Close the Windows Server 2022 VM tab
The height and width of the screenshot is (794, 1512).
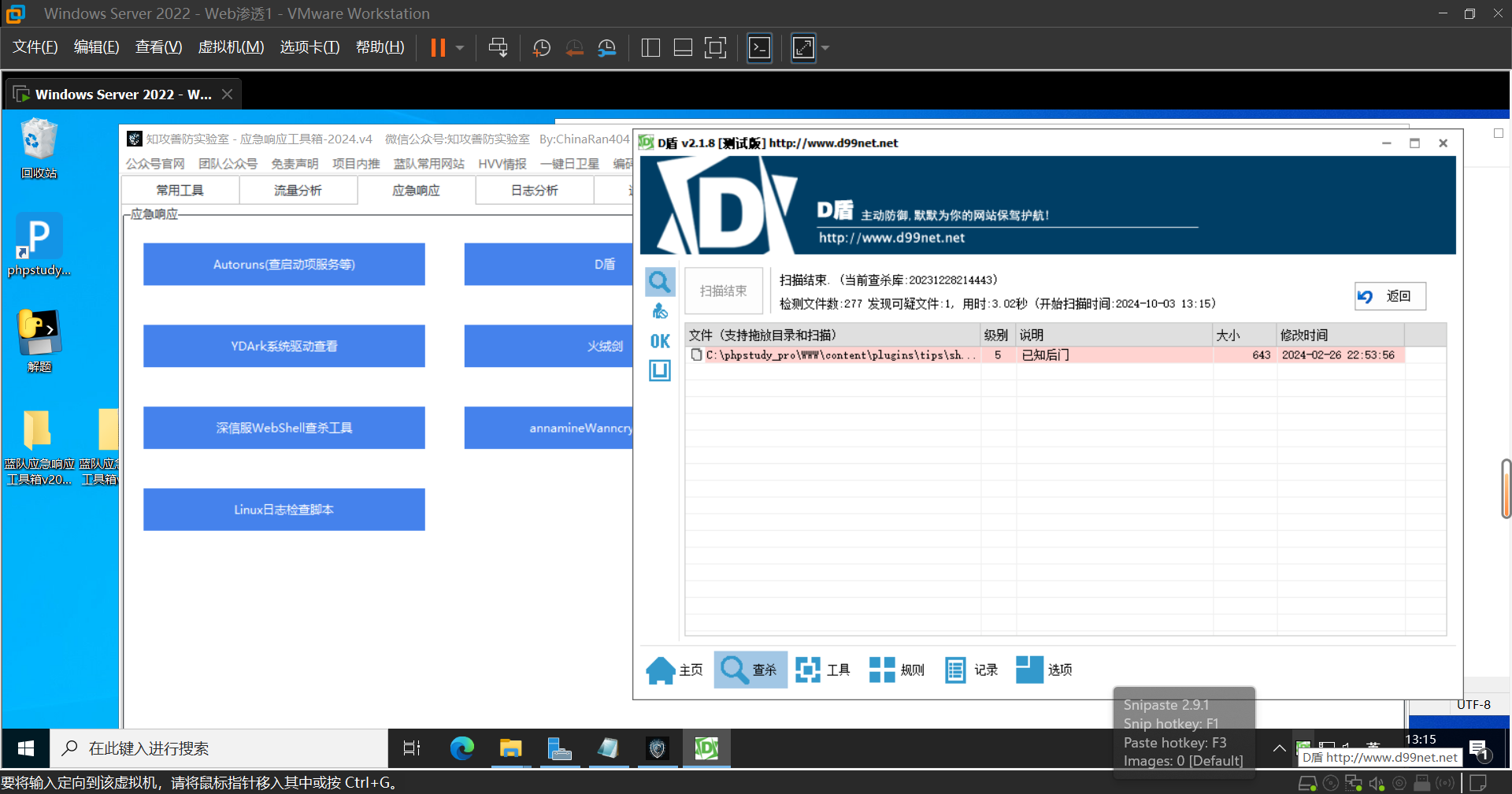click(x=227, y=95)
